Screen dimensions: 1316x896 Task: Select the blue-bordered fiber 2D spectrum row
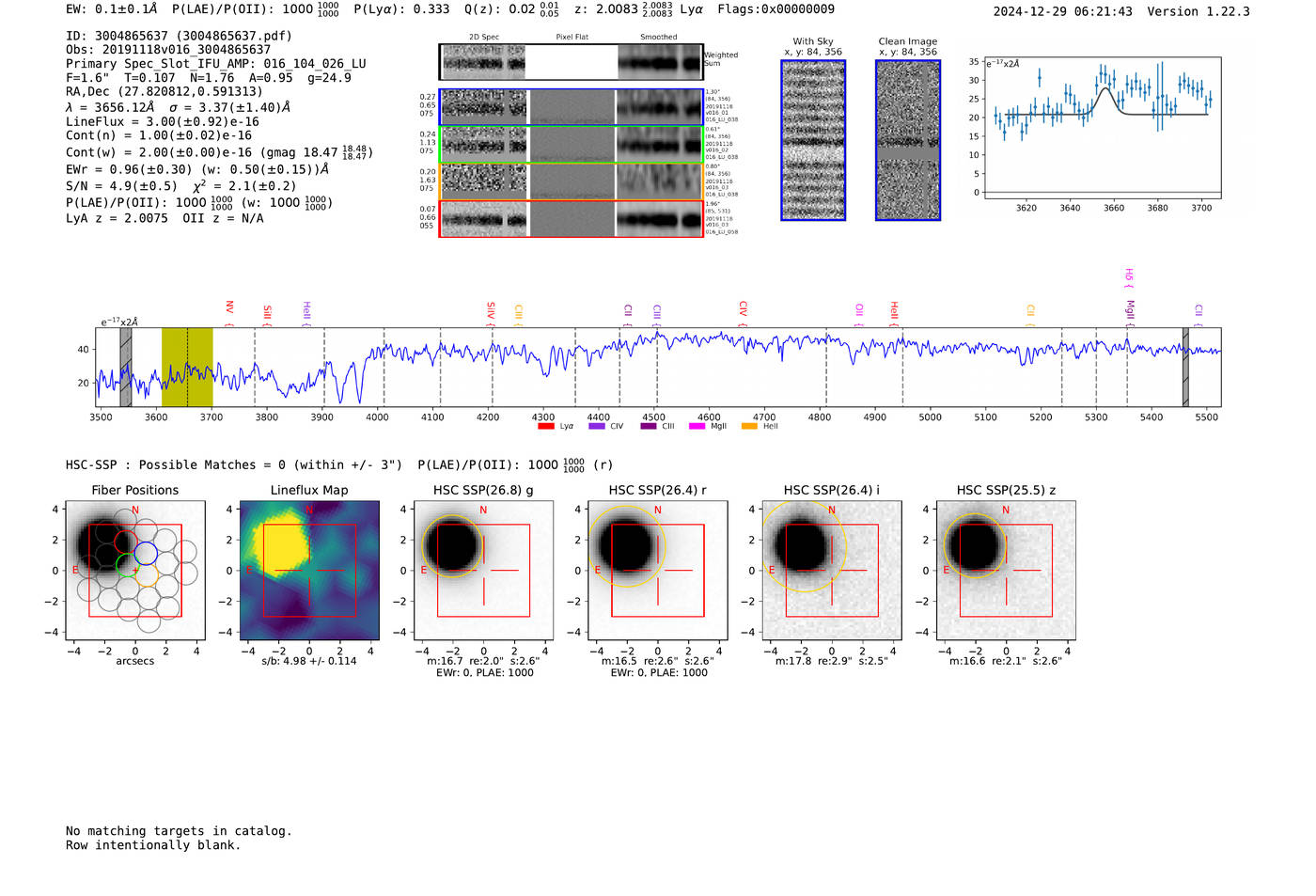[x=571, y=107]
